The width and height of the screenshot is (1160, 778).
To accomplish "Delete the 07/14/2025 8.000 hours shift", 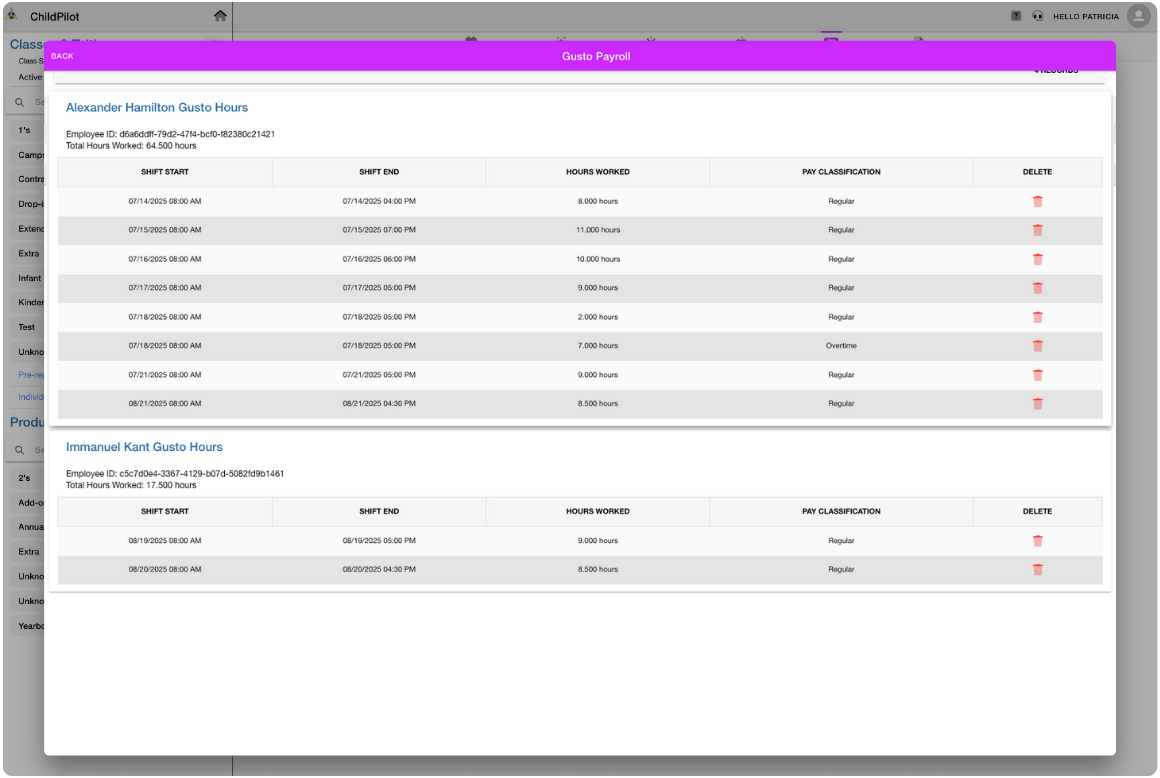I will pos(1037,201).
